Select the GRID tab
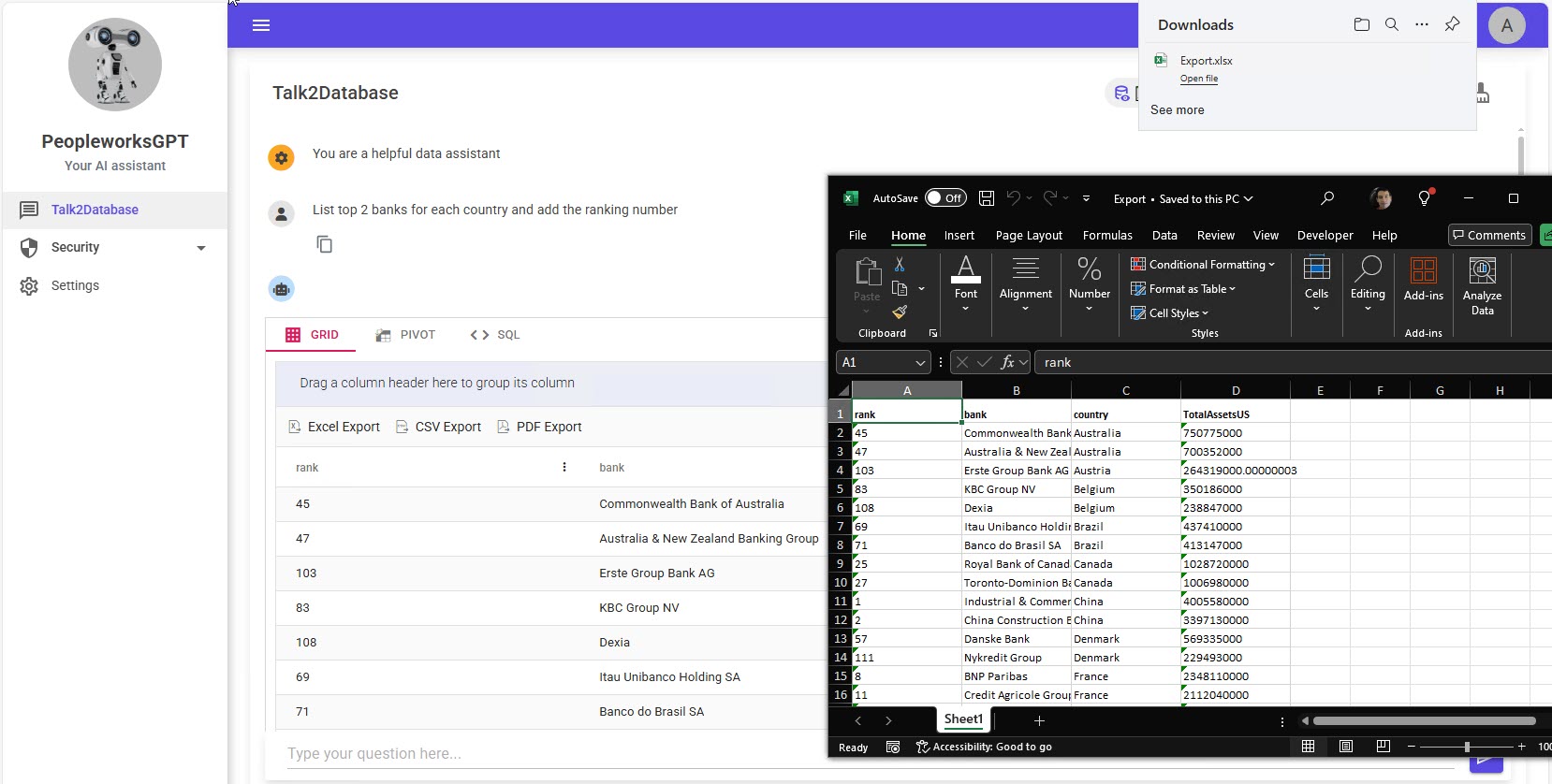This screenshot has width=1552, height=784. pyautogui.click(x=312, y=335)
